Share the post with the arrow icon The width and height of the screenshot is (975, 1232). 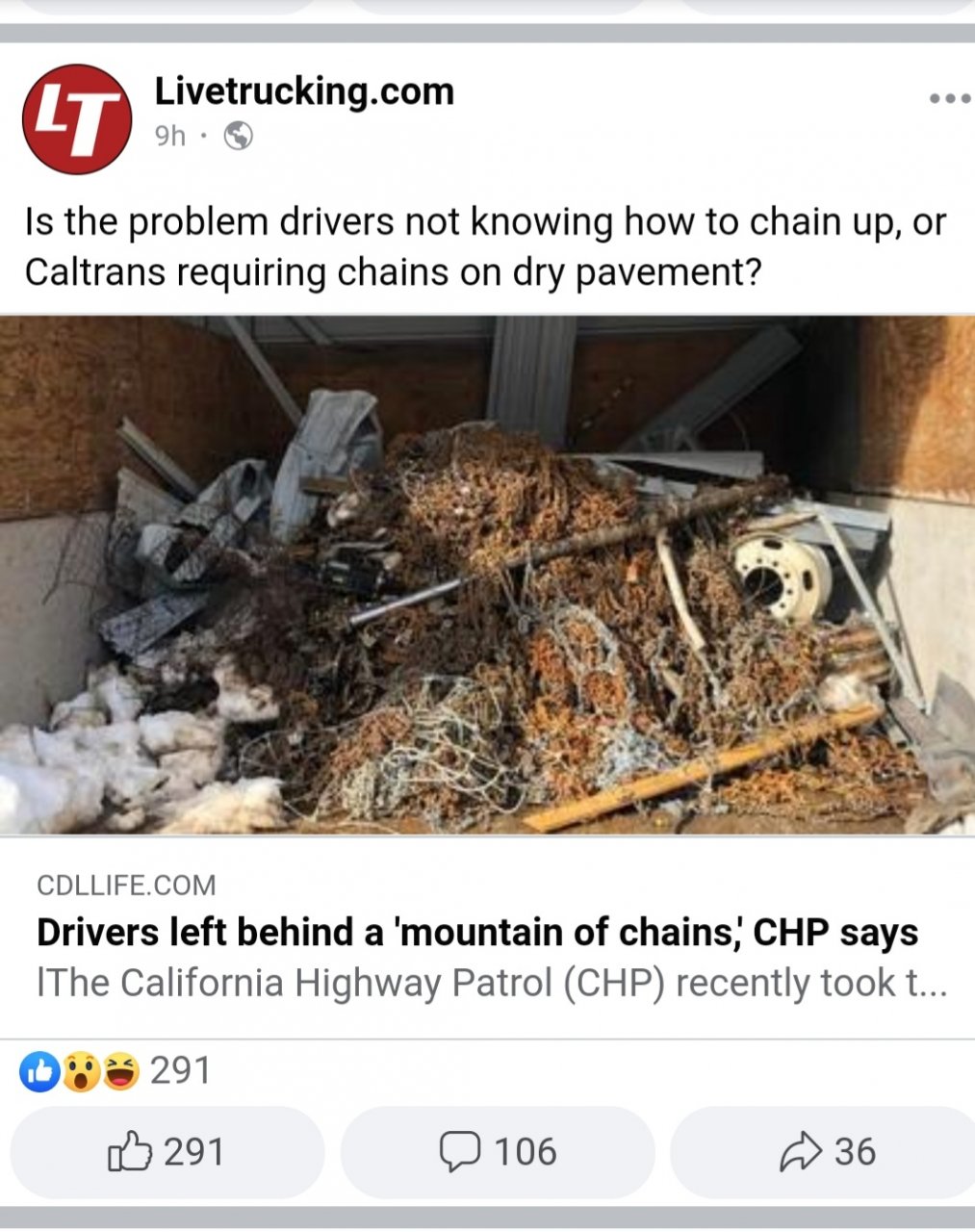point(800,1151)
